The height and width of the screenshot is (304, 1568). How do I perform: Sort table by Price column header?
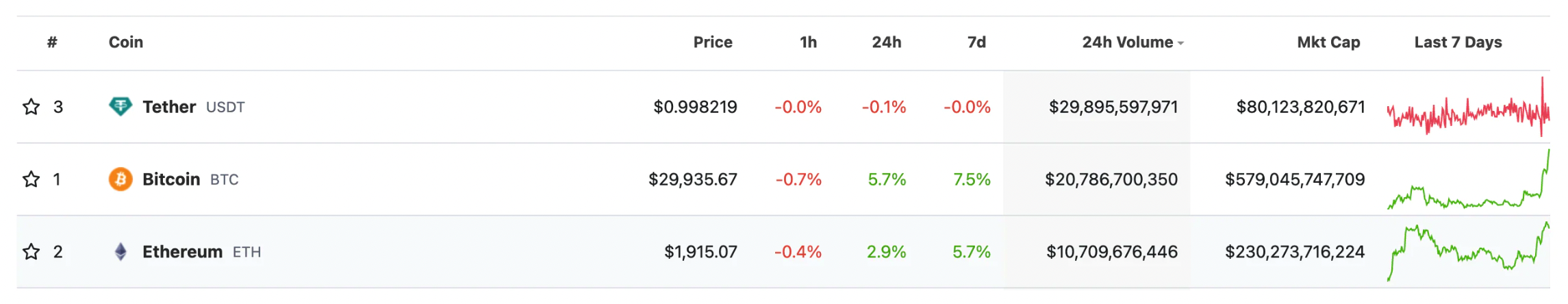tap(713, 42)
